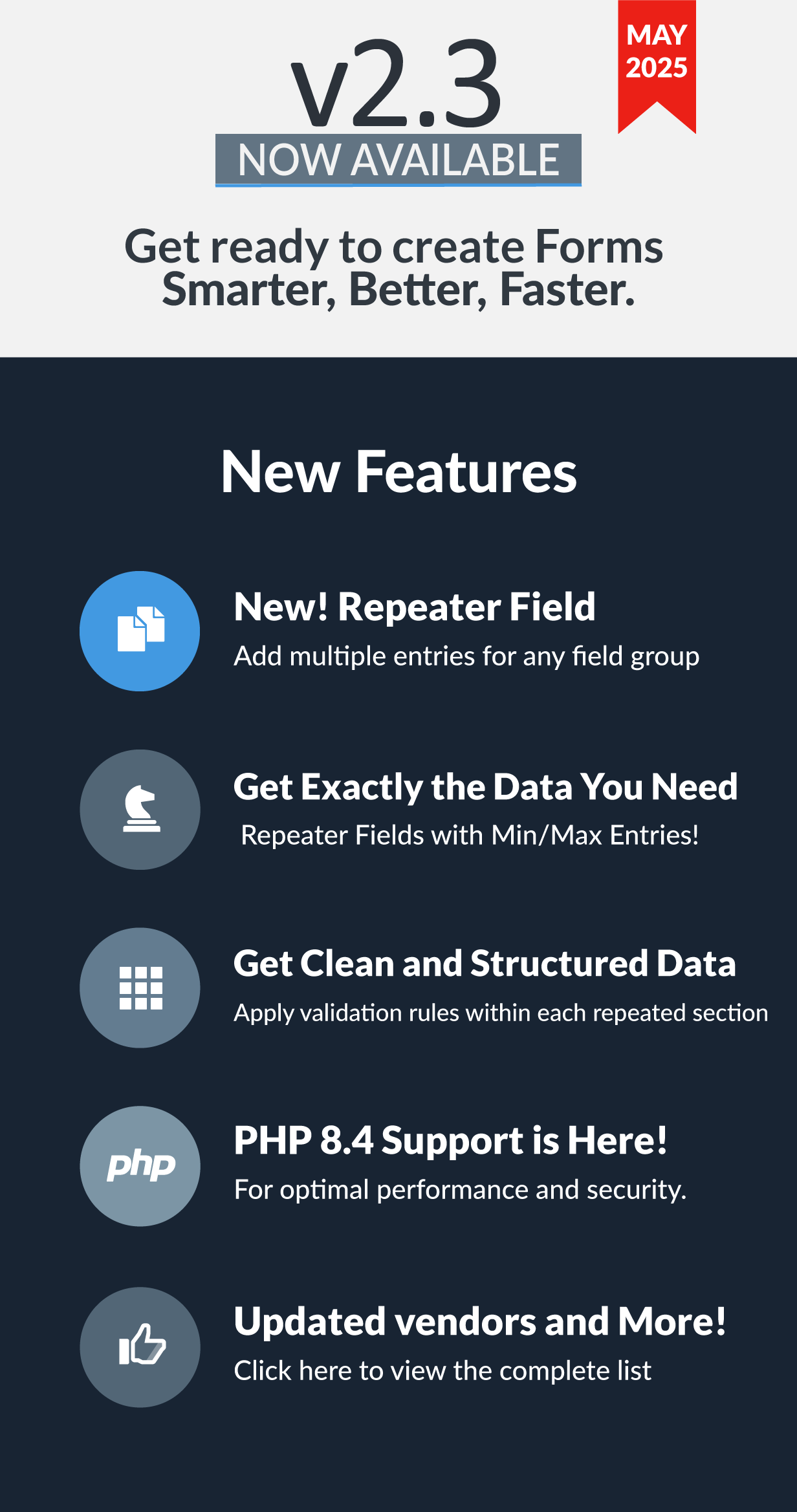This screenshot has width=797, height=1512.
Task: Click the Repeater Field copy icon
Action: click(x=140, y=631)
